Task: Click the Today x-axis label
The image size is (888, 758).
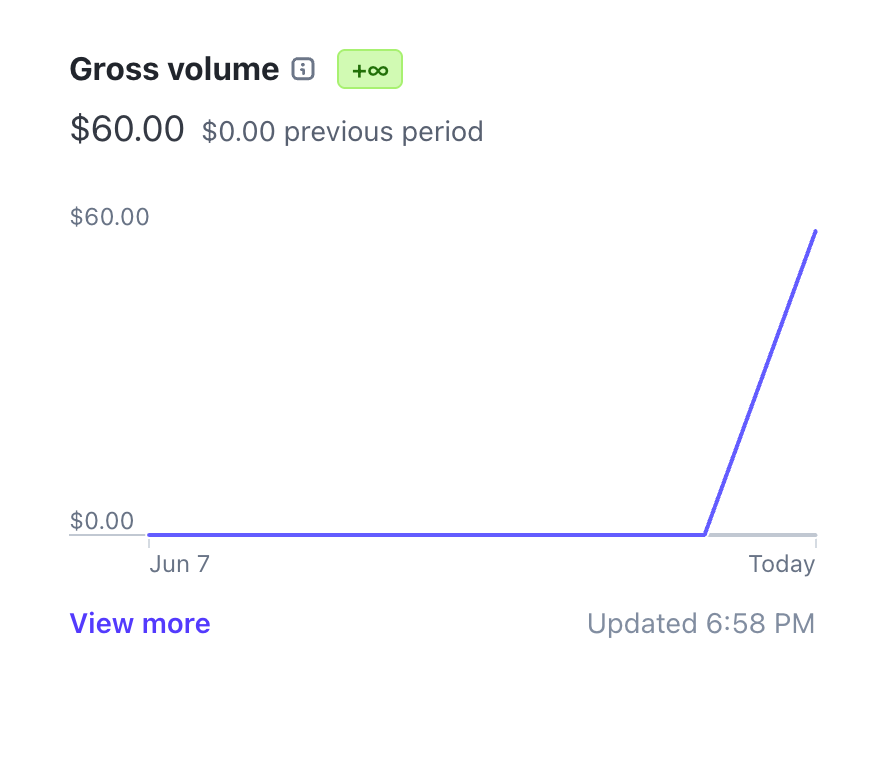Action: [x=782, y=564]
